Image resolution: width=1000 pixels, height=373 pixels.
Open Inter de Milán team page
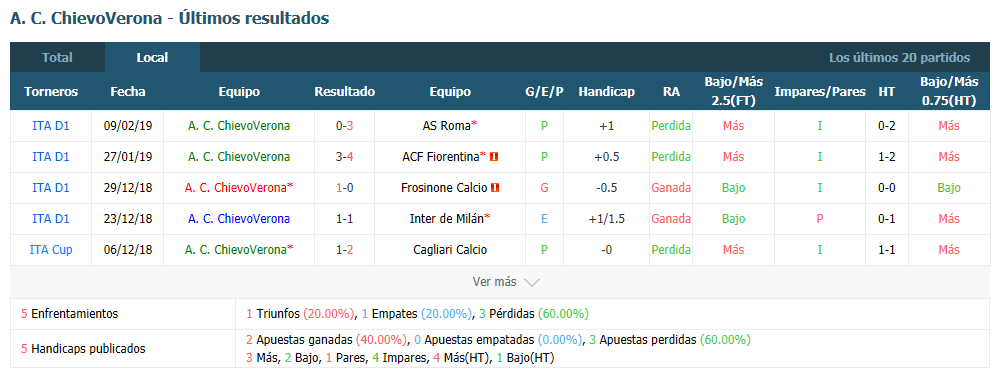pos(446,219)
